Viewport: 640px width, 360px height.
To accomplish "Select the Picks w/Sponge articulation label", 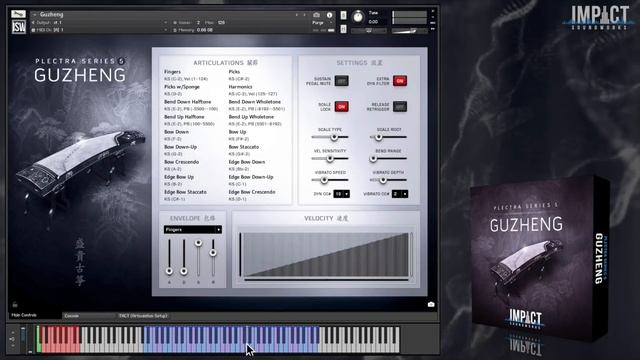I will 182,87.
